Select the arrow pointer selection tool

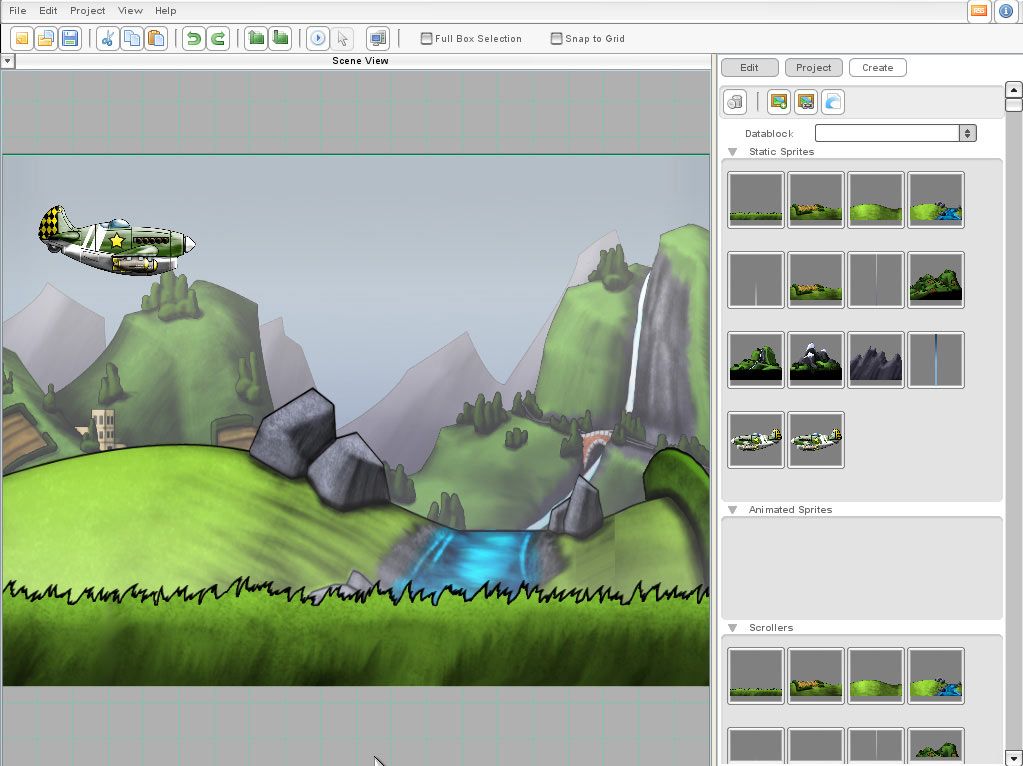[342, 39]
